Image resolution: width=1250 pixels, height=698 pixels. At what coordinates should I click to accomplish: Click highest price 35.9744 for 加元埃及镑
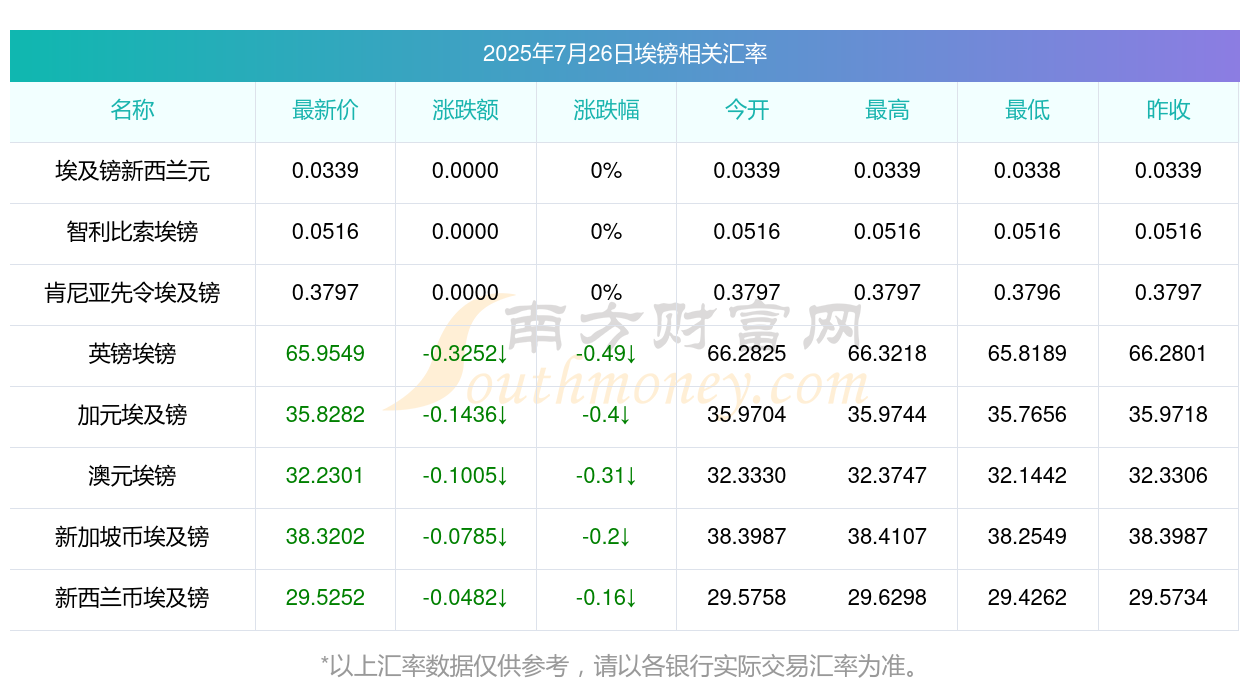(x=887, y=415)
